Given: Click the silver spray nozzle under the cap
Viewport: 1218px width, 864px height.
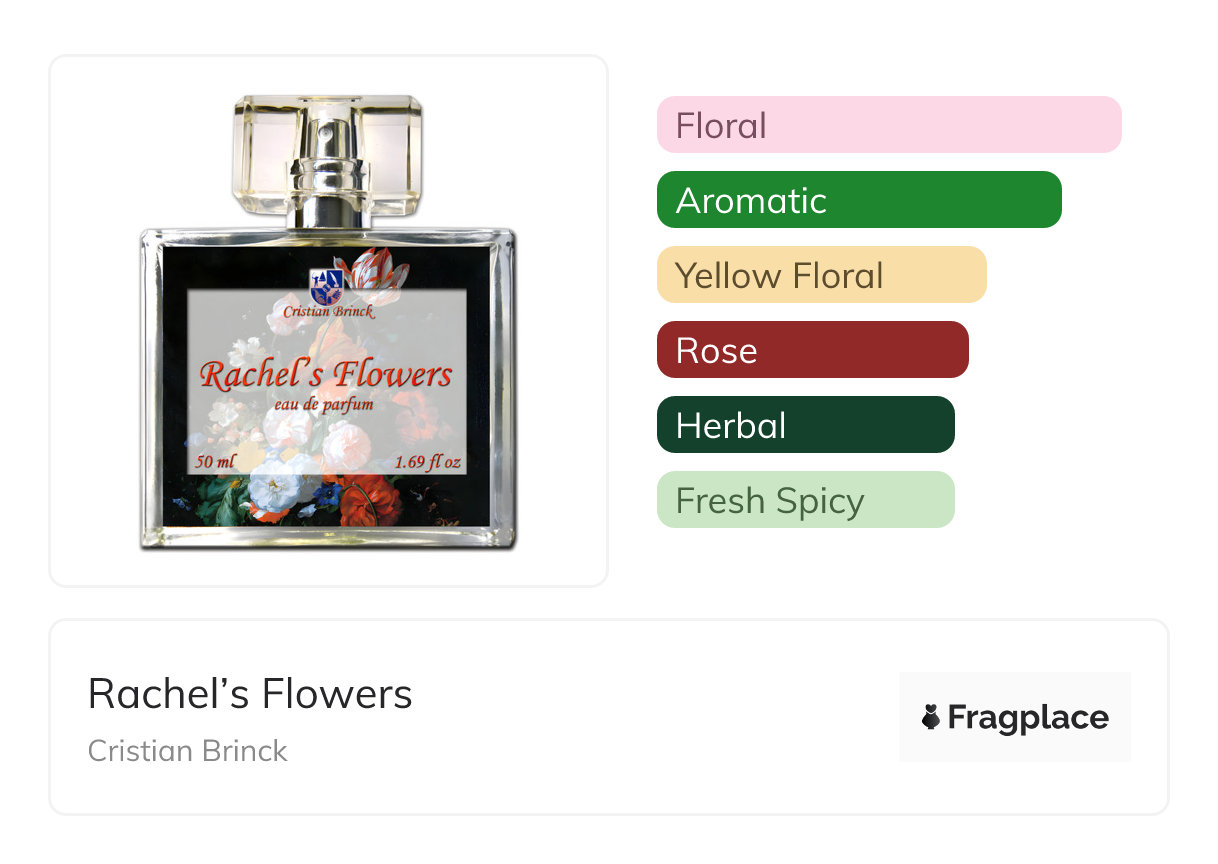Looking at the screenshot, I should [x=326, y=191].
